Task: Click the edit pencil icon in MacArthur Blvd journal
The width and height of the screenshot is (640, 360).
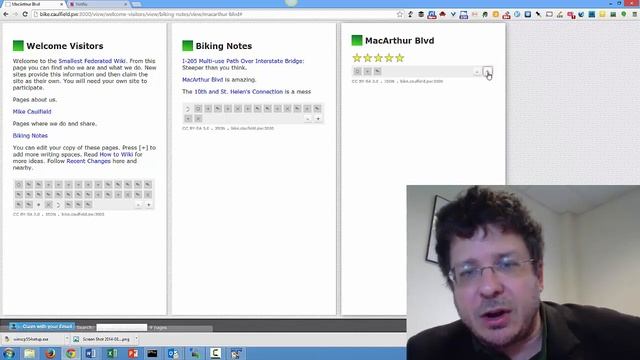Action: click(378, 71)
